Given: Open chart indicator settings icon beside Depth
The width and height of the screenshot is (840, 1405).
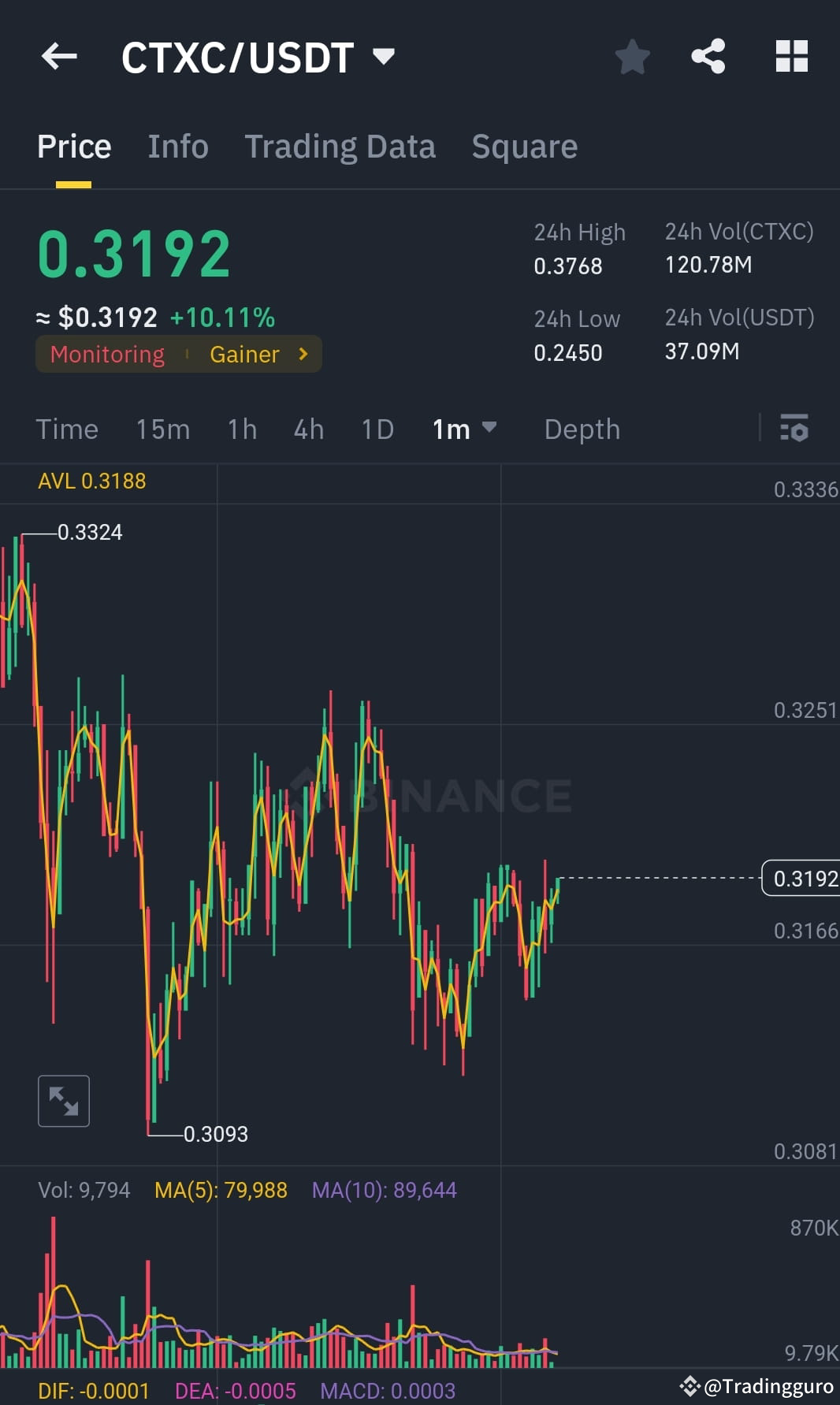Looking at the screenshot, I should point(794,429).
